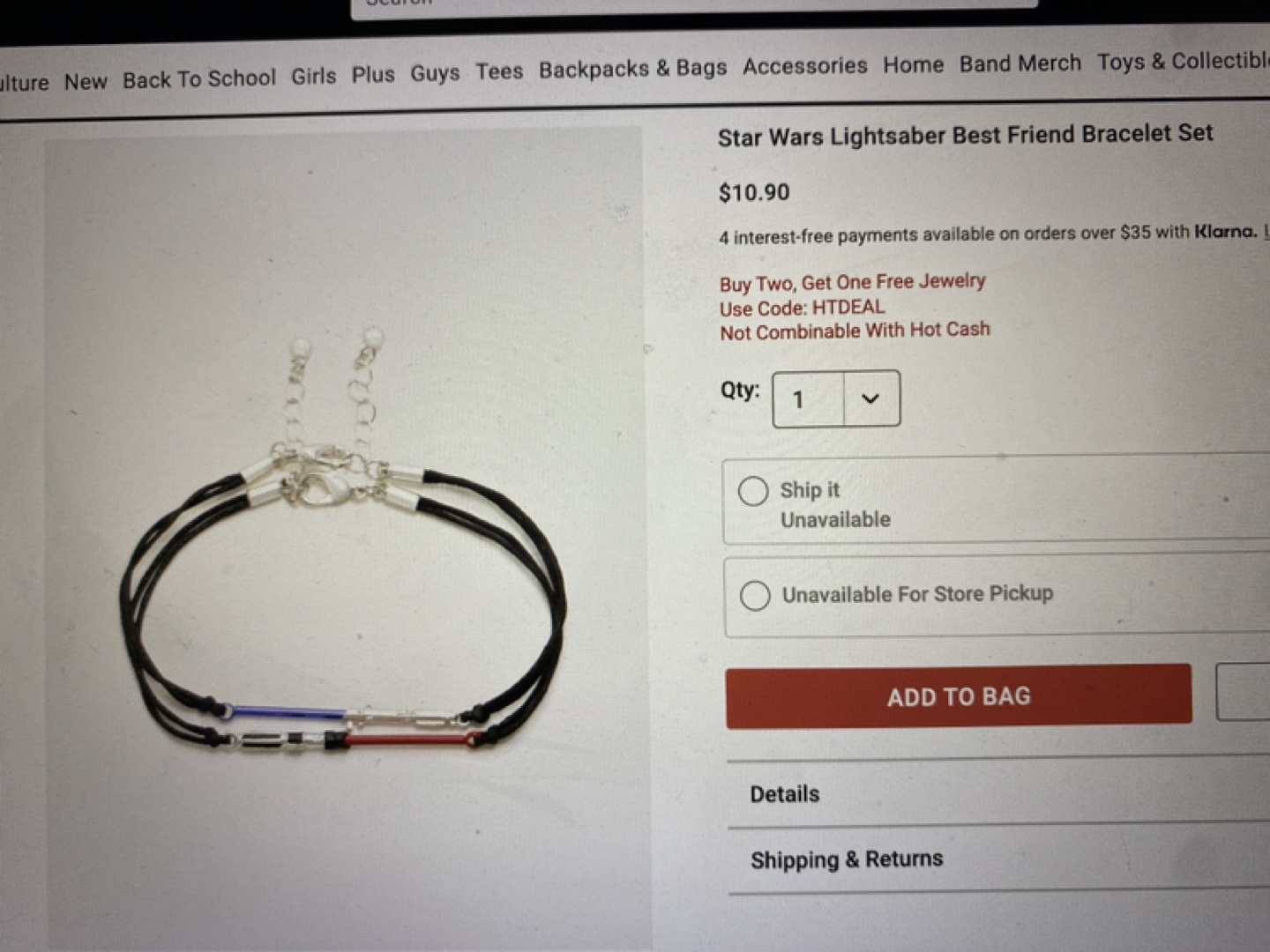Open the Band Merch menu

pos(1020,63)
